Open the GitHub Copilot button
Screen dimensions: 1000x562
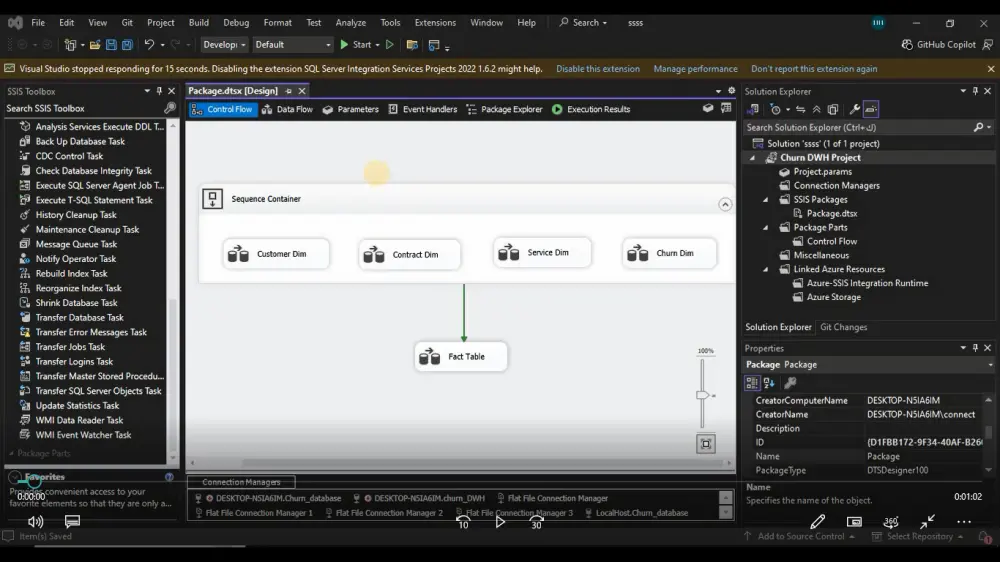pos(939,45)
